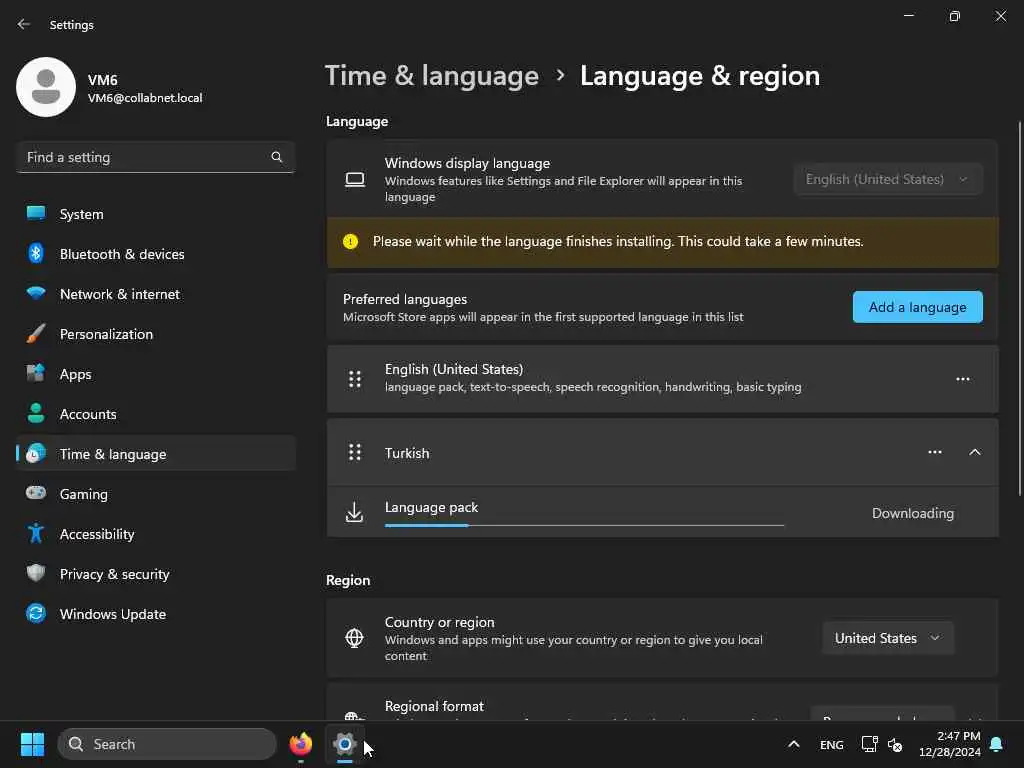Open Windows Update settings
This screenshot has height=768, width=1024.
[x=155, y=614]
